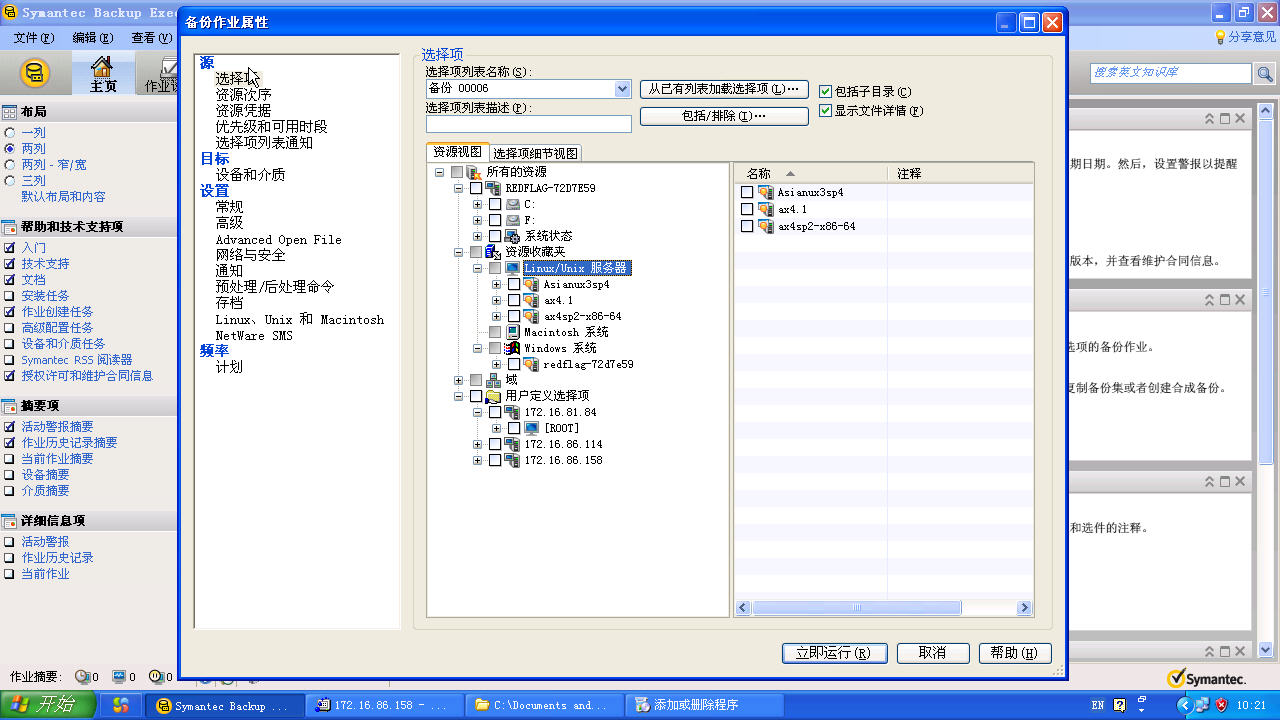
Task: Click the Asianux3sp4 server icon in tree
Action: click(532, 285)
